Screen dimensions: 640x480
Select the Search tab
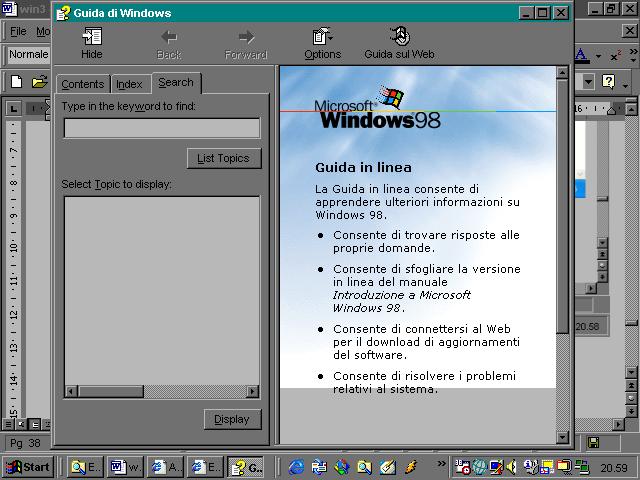click(x=176, y=82)
